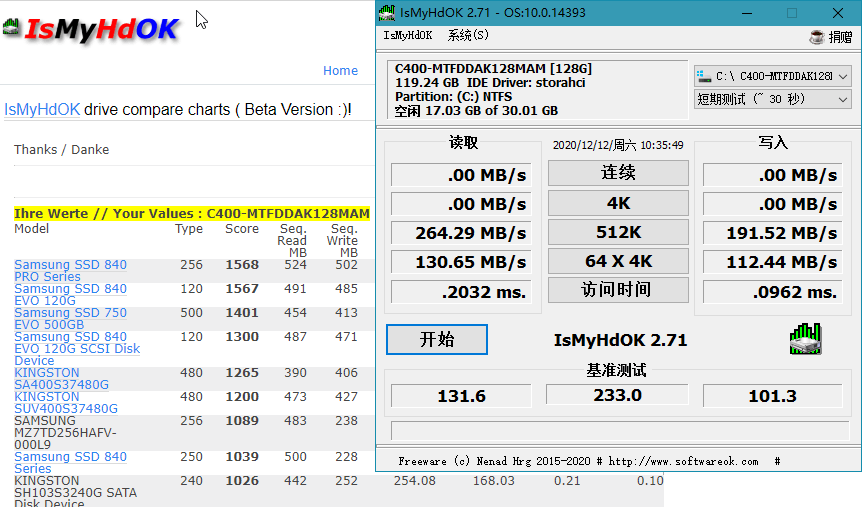Viewport: 862px width, 507px height.
Task: Open the drive selection dropdown C:\ C400
Action: coord(772,76)
